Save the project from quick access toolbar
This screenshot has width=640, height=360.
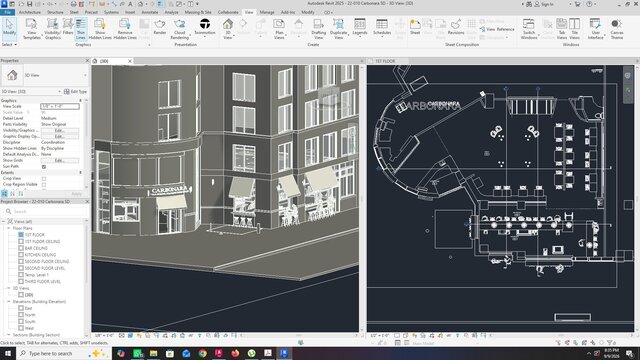(x=29, y=4)
